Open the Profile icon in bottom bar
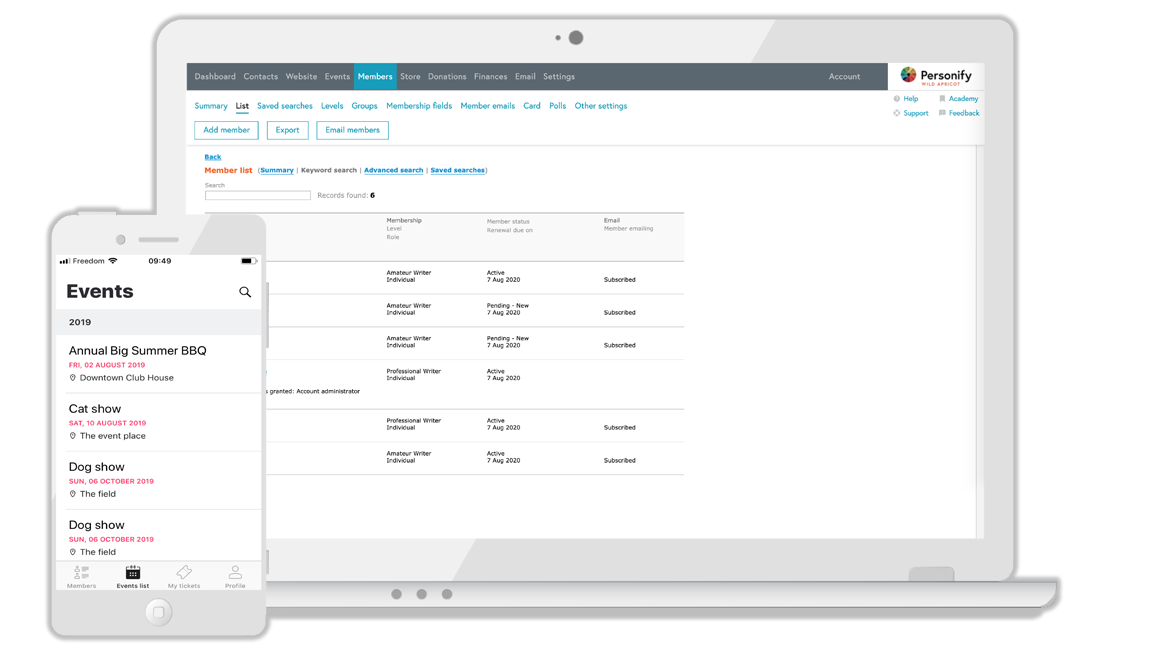The width and height of the screenshot is (1164, 660). pyautogui.click(x=235, y=572)
